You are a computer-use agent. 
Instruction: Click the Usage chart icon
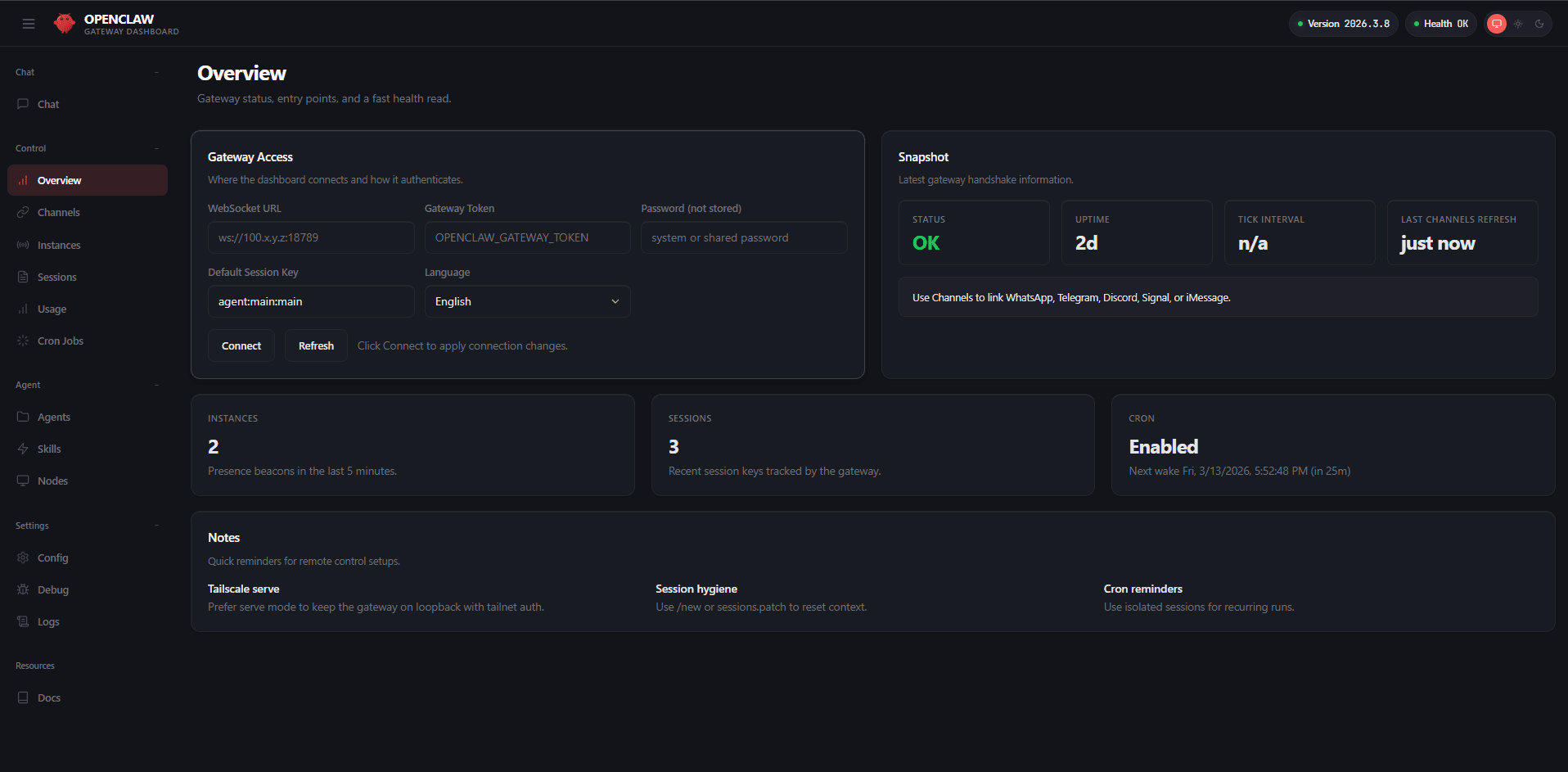pos(23,309)
